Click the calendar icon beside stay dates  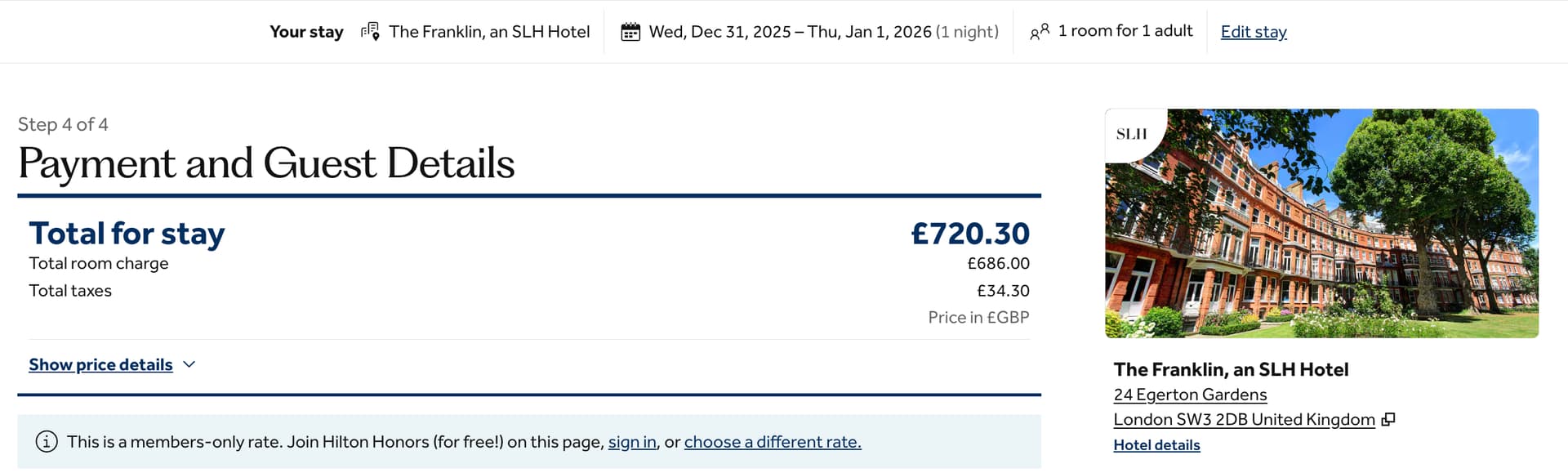point(630,32)
